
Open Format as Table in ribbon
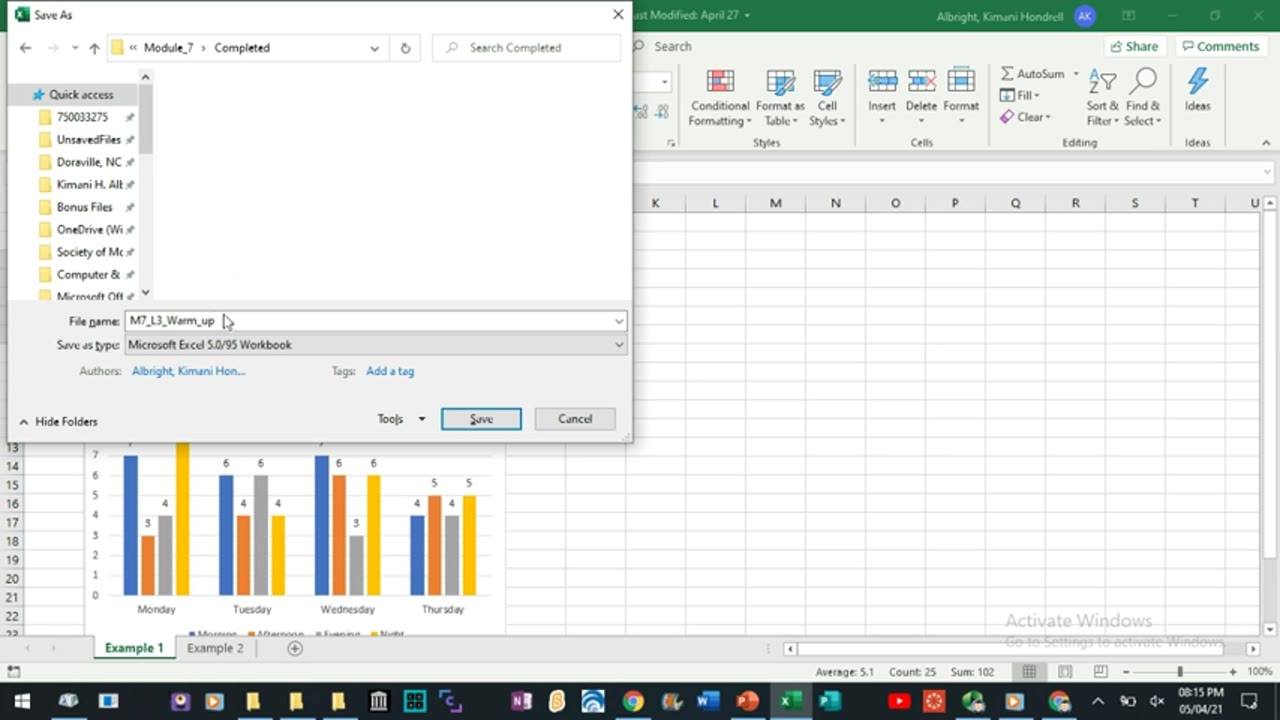coord(780,98)
